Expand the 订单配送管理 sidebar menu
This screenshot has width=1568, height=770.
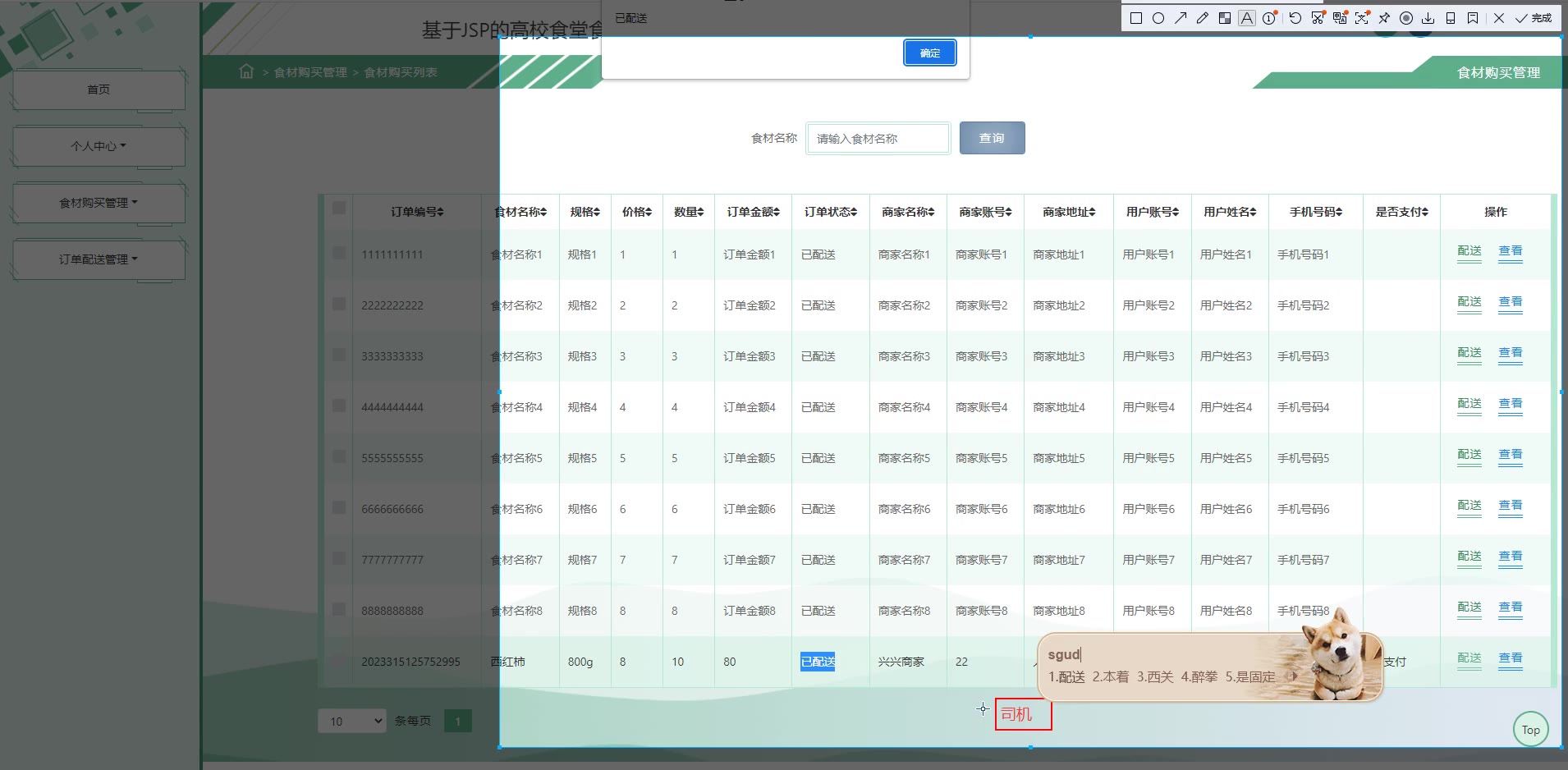point(99,259)
